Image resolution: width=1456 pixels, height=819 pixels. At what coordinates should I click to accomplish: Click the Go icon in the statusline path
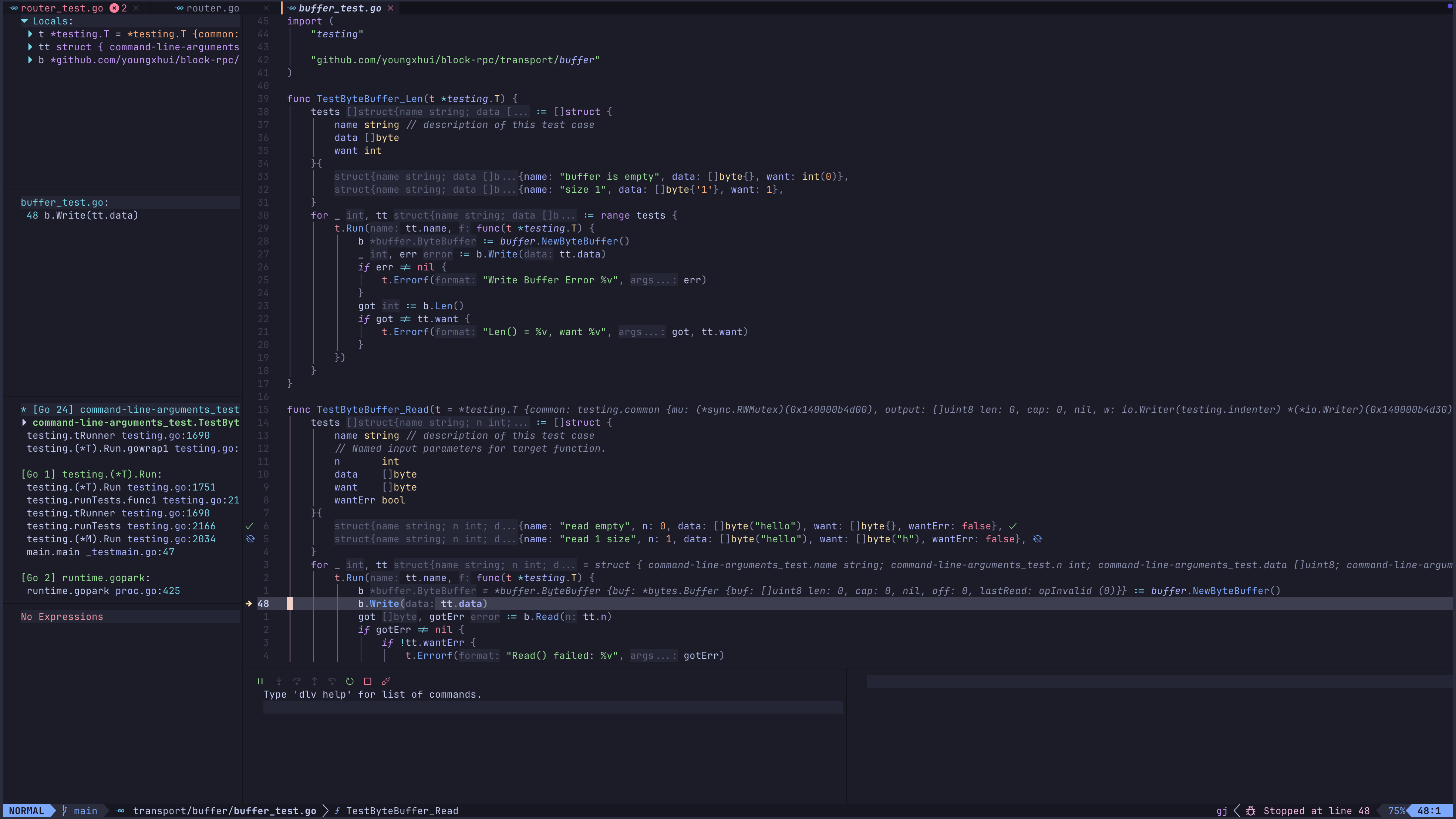[x=120, y=810]
